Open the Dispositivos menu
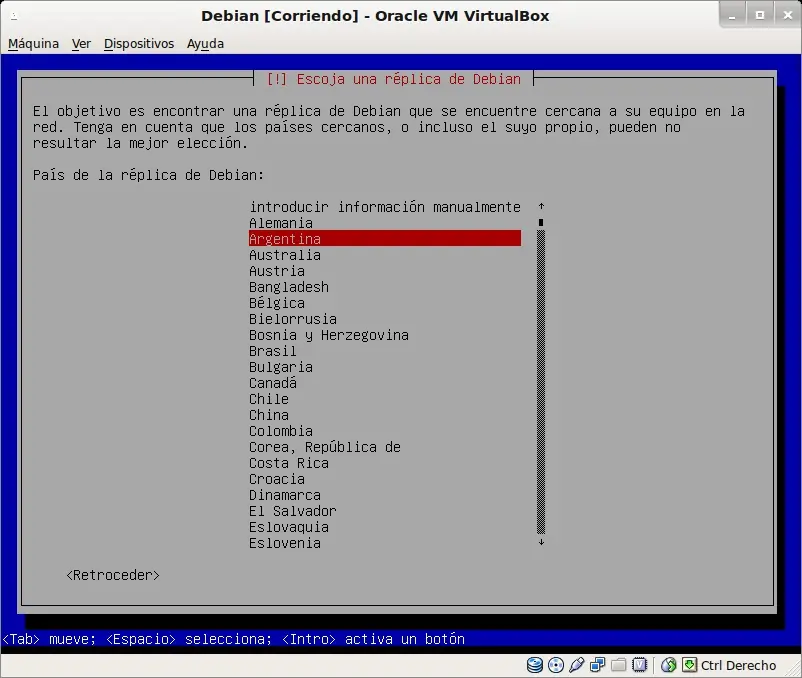The height and width of the screenshot is (678, 802). pyautogui.click(x=139, y=44)
